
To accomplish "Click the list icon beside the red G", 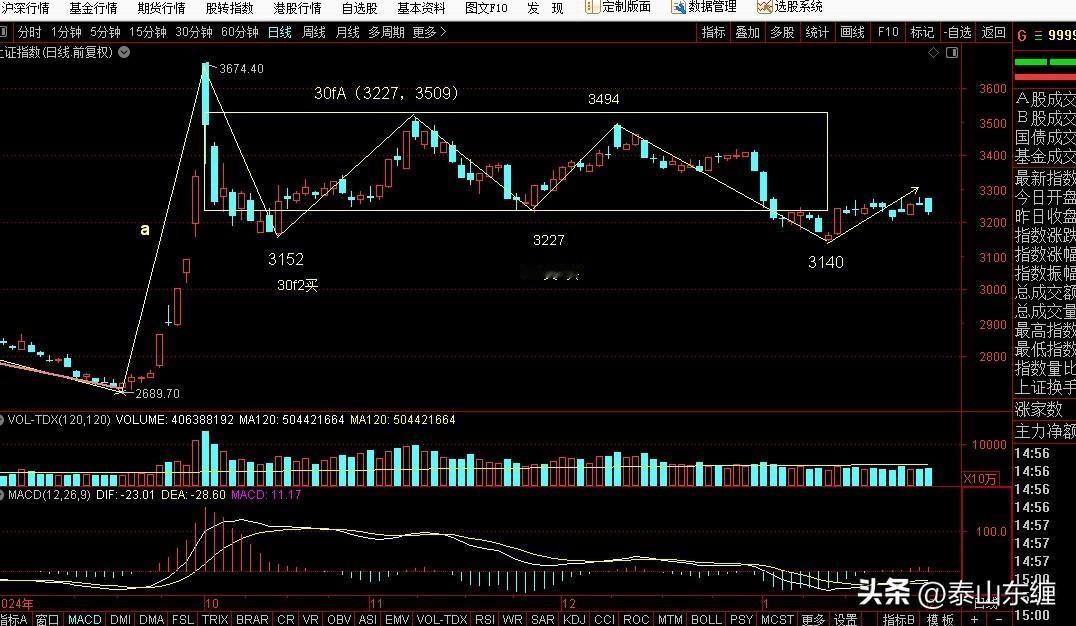I will point(1038,36).
